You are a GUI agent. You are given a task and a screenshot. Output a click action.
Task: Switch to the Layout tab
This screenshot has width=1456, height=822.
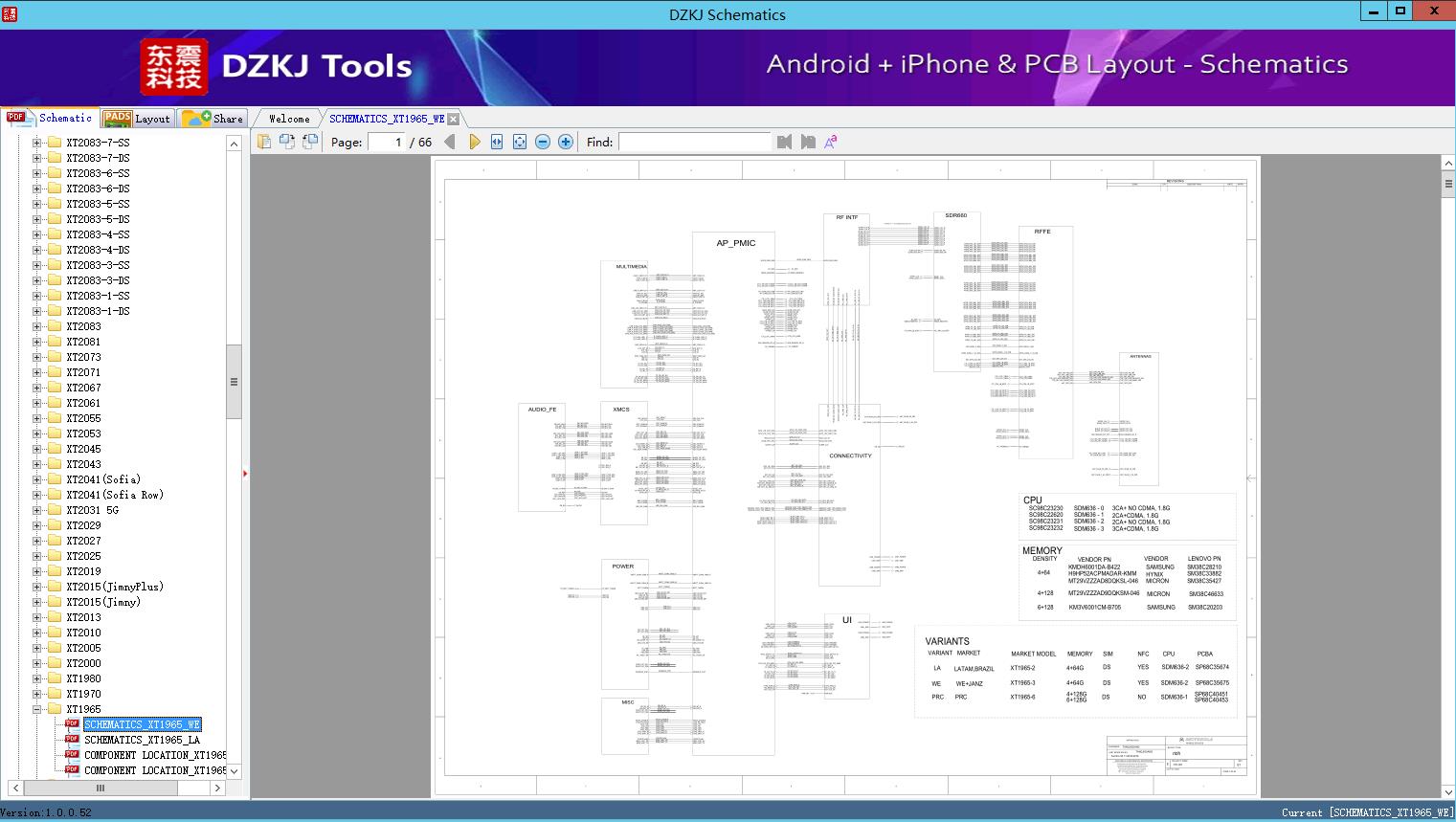pos(137,118)
